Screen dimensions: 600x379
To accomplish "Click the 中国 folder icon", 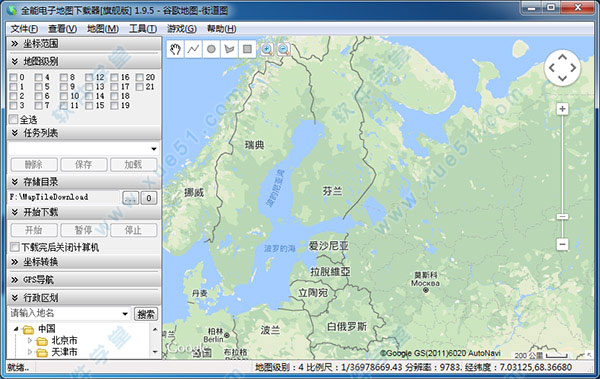I will [28, 329].
